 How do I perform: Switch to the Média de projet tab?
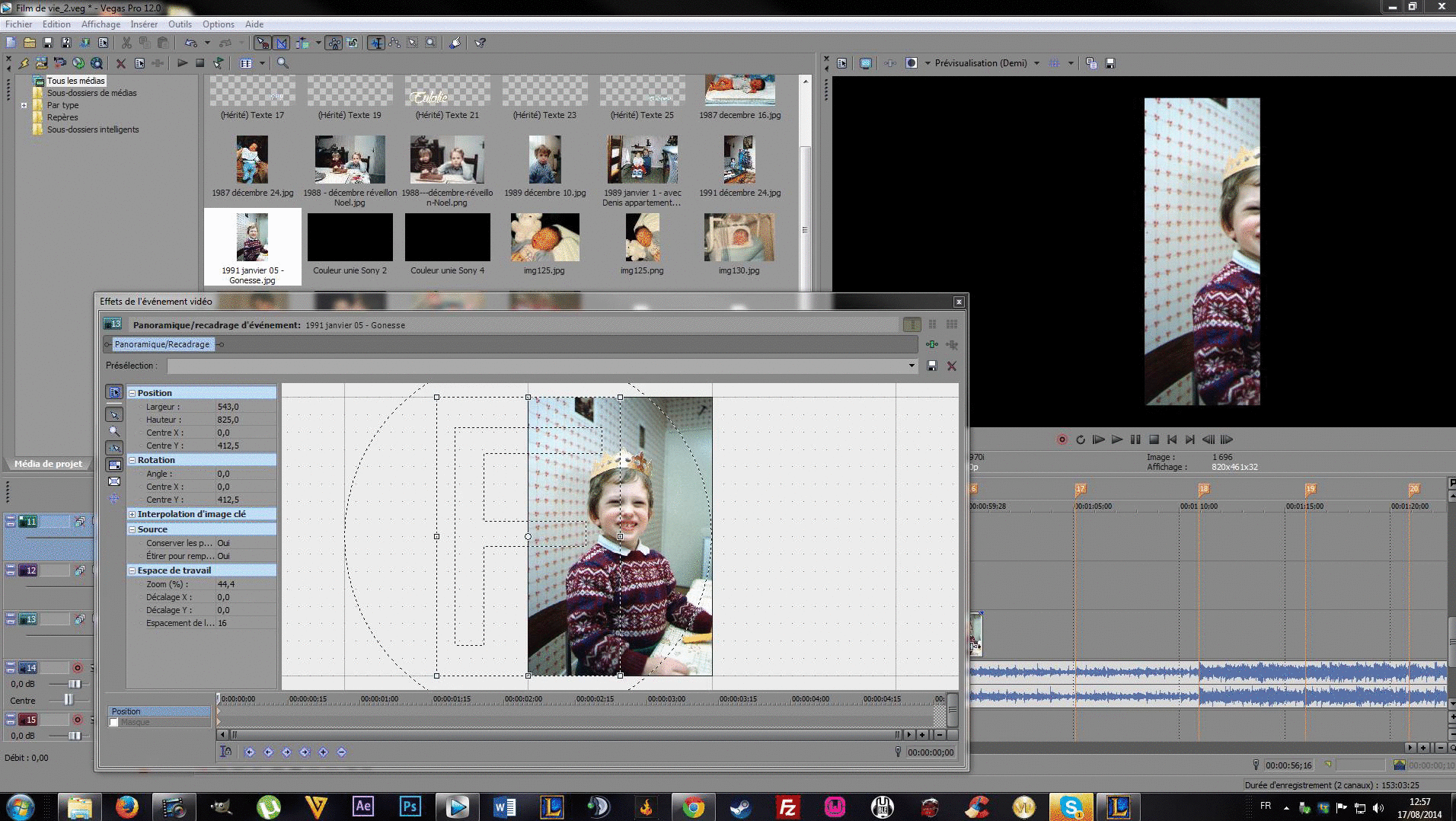[x=48, y=464]
